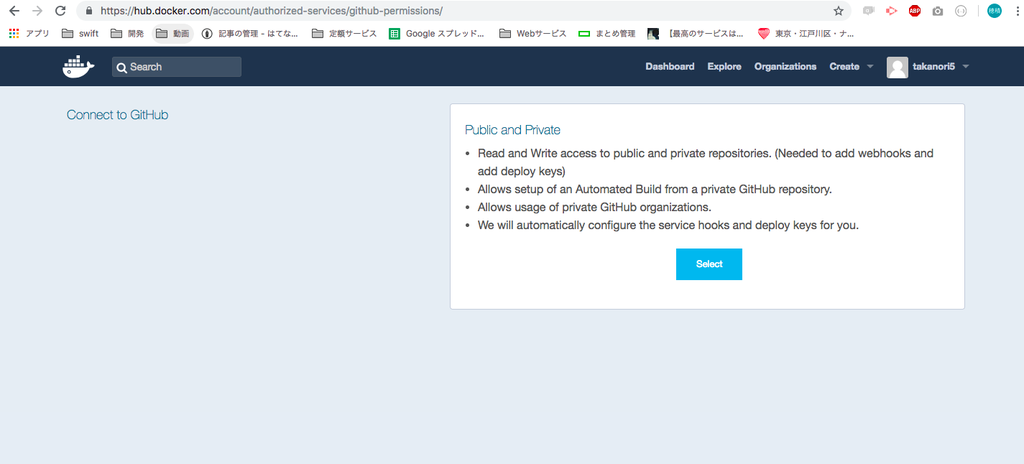Click the takanori5 user avatar
Image resolution: width=1024 pixels, height=464 pixels.
(897, 67)
